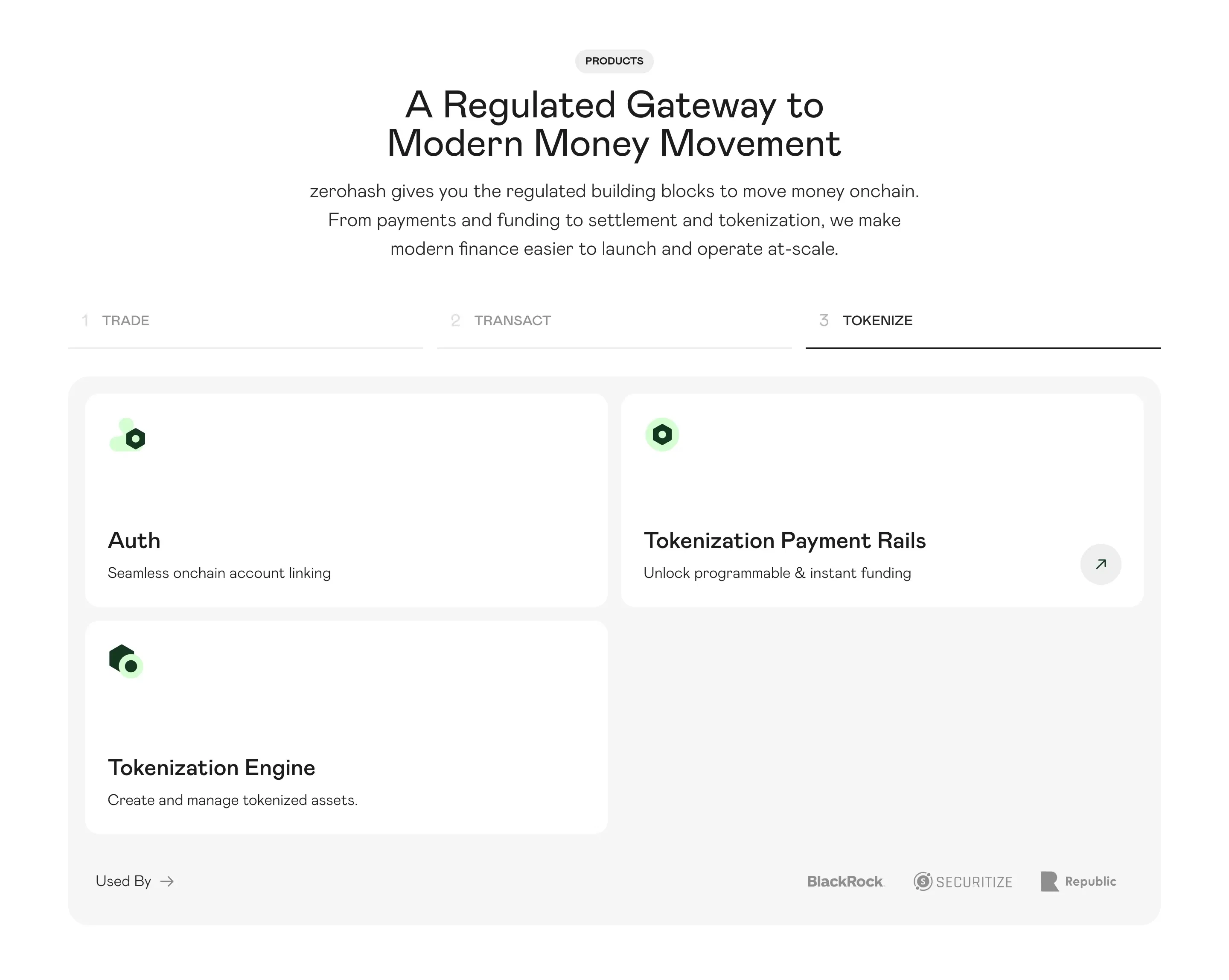Image resolution: width=1229 pixels, height=980 pixels.
Task: Open the Tokenization Engine card
Action: (x=346, y=727)
